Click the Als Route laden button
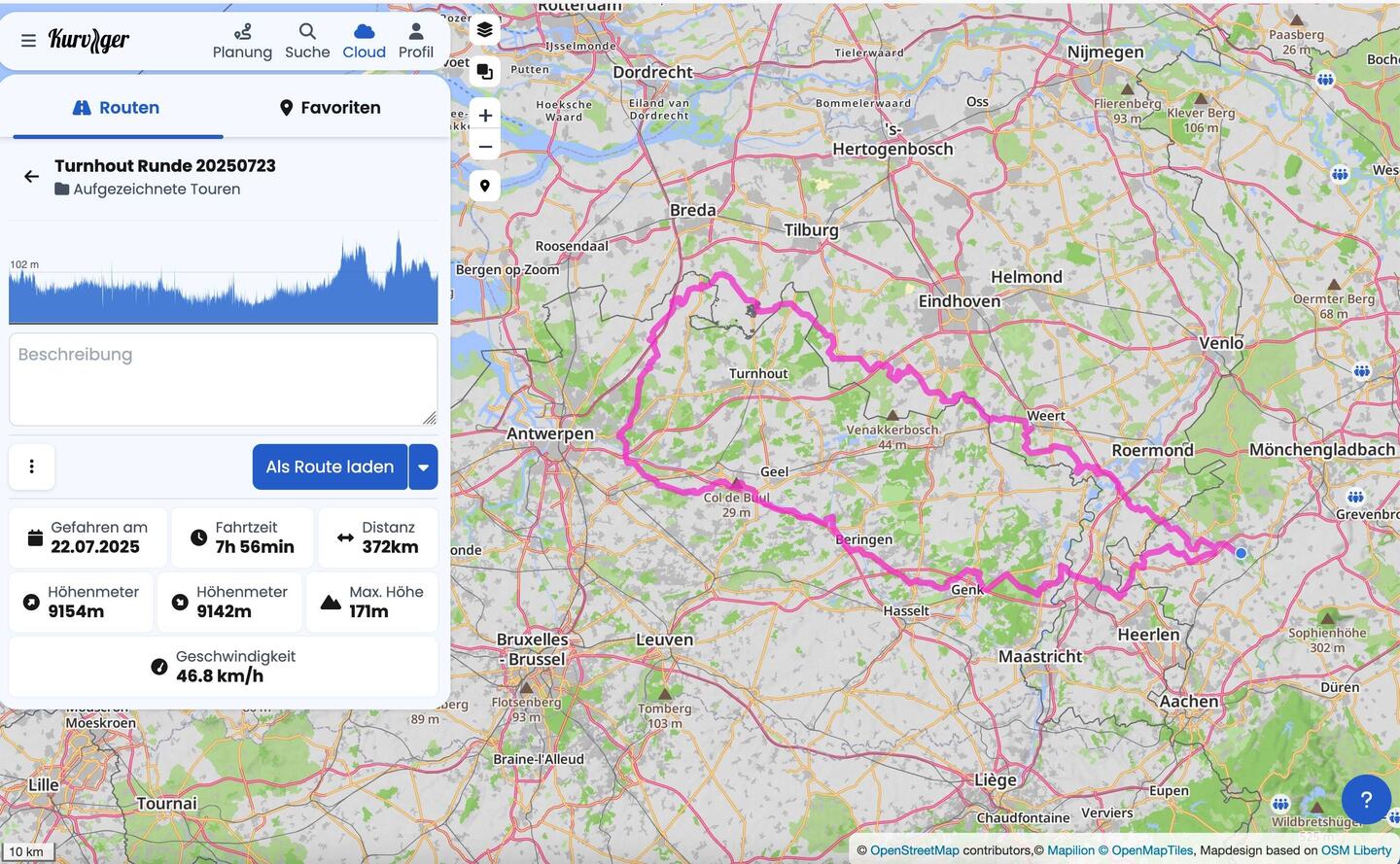Viewport: 1400px width, 864px height. [x=330, y=467]
